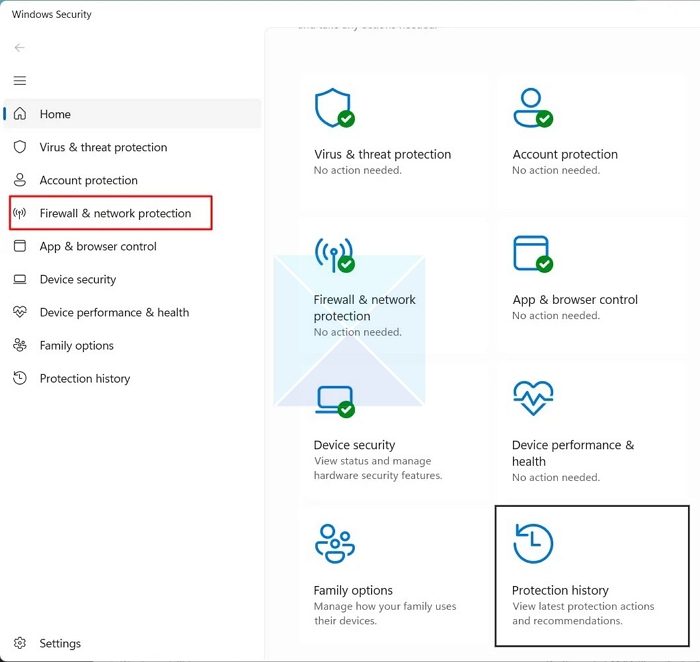Open the Device performance & health card title
The width and height of the screenshot is (700, 662).
click(573, 453)
